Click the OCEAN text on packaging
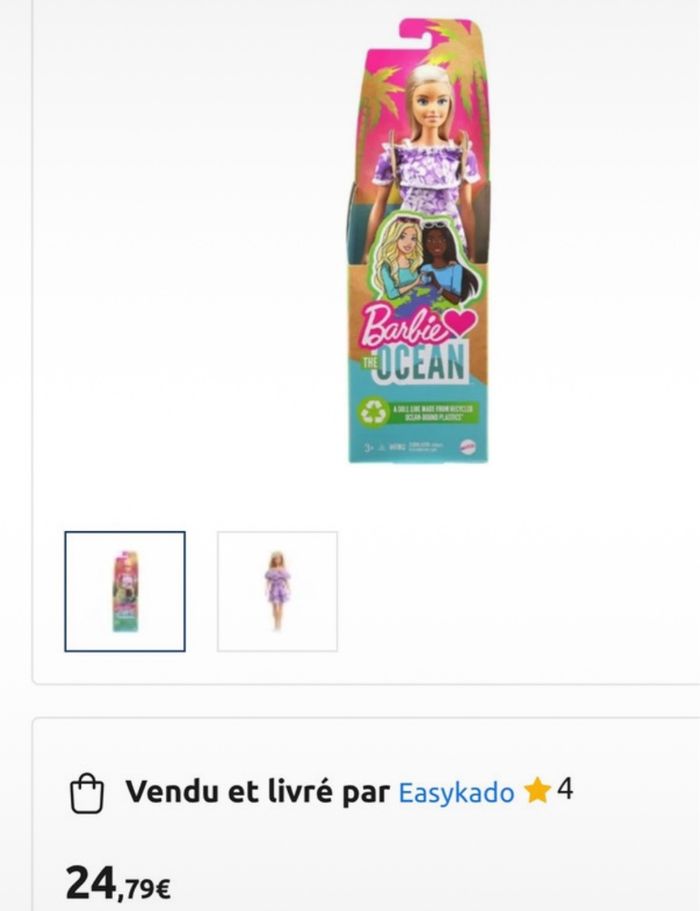The width and height of the screenshot is (700, 911). 422,363
